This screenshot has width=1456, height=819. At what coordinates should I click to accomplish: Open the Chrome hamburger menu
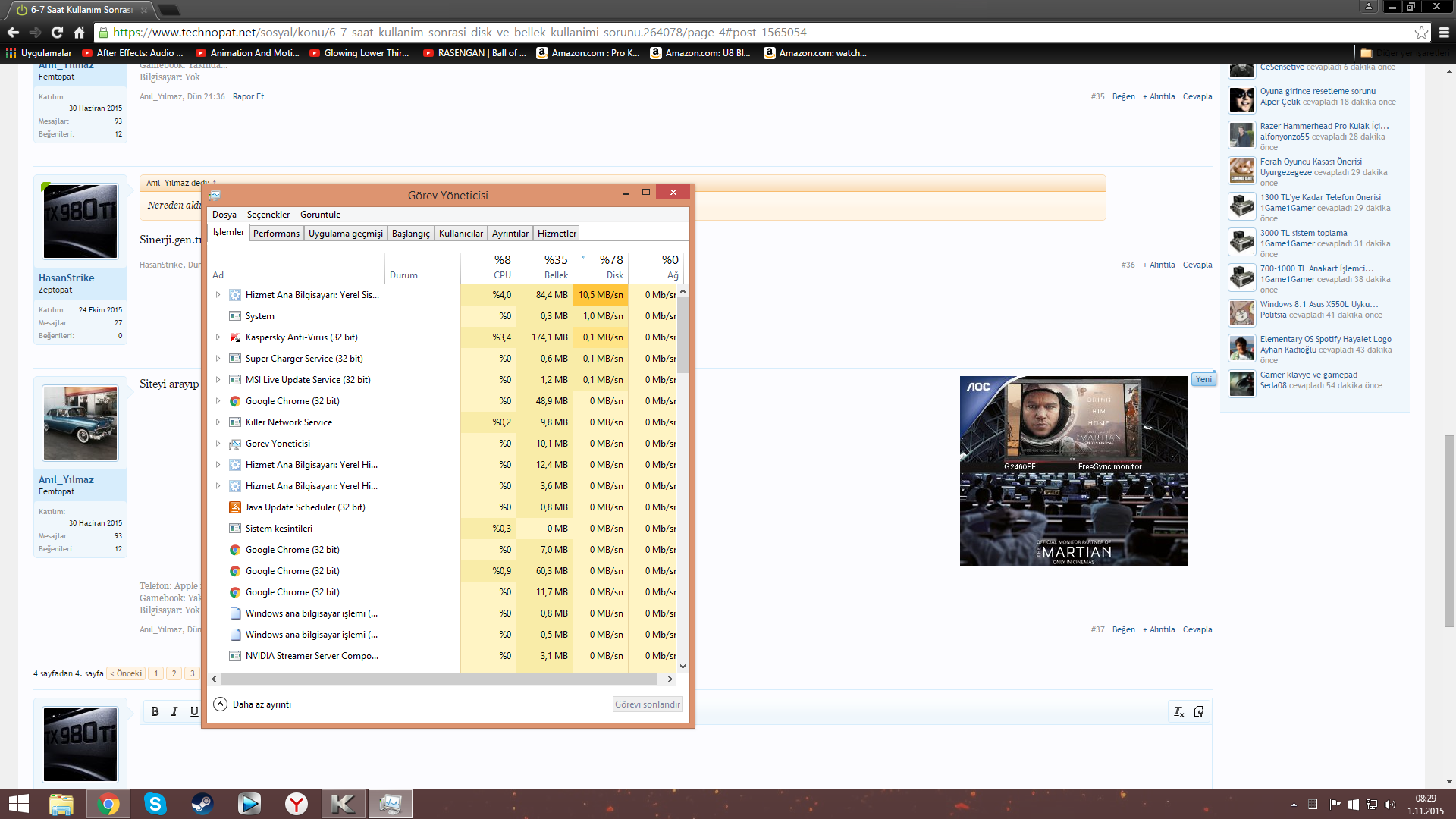tap(1444, 33)
